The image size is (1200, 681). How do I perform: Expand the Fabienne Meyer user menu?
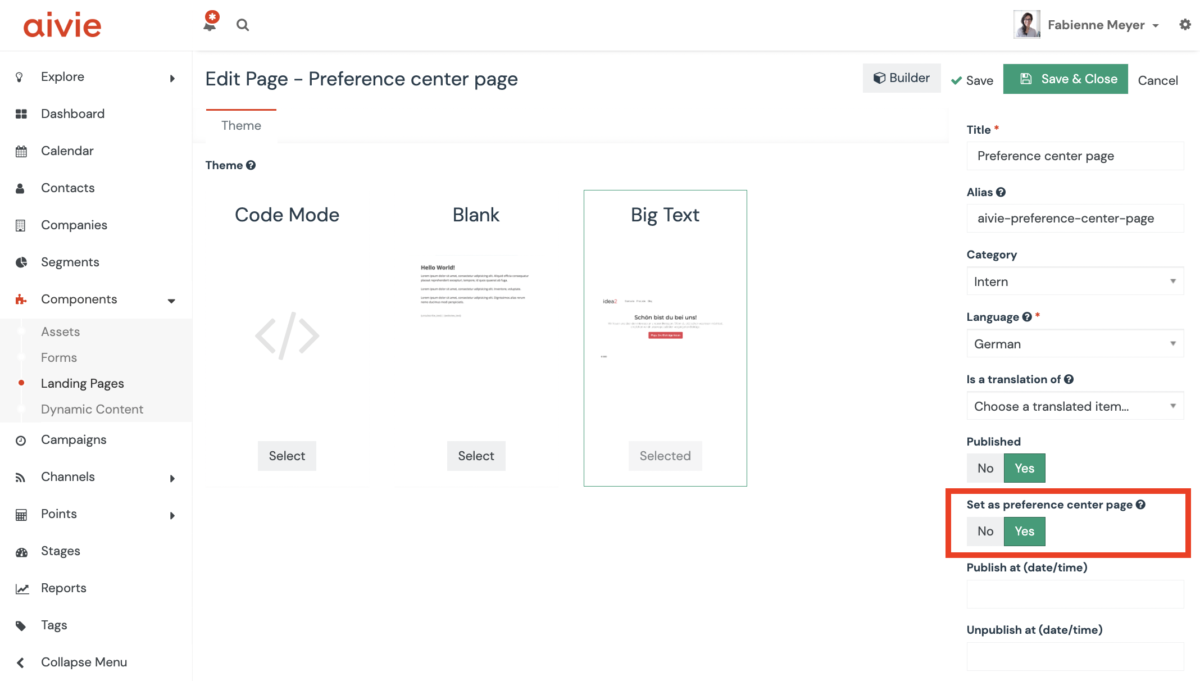1101,25
